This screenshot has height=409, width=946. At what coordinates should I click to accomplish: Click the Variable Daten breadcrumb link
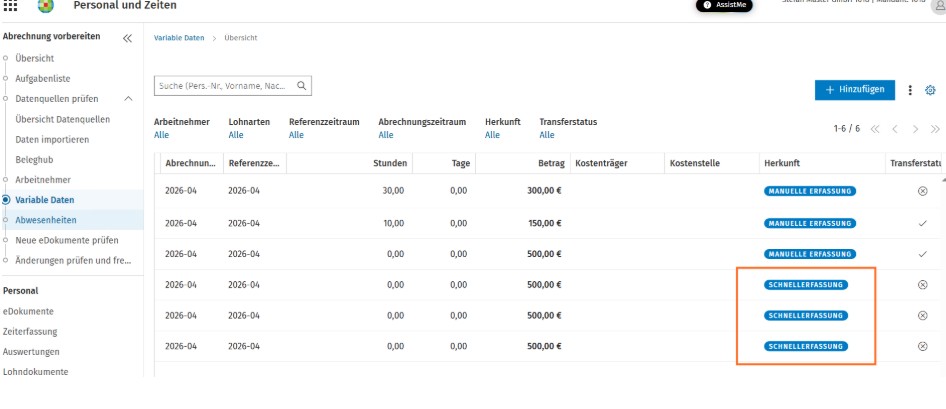coord(179,37)
